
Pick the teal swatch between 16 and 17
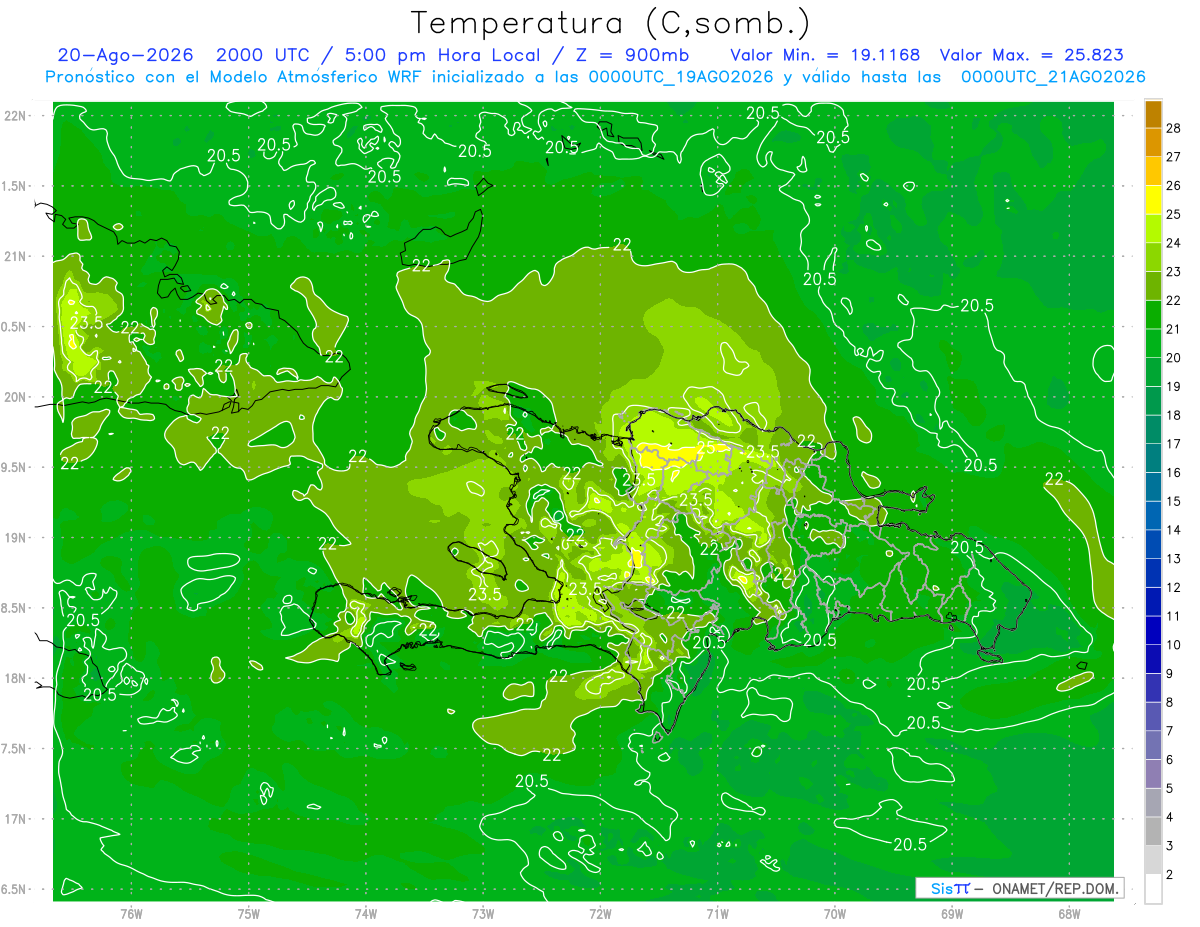(1153, 458)
